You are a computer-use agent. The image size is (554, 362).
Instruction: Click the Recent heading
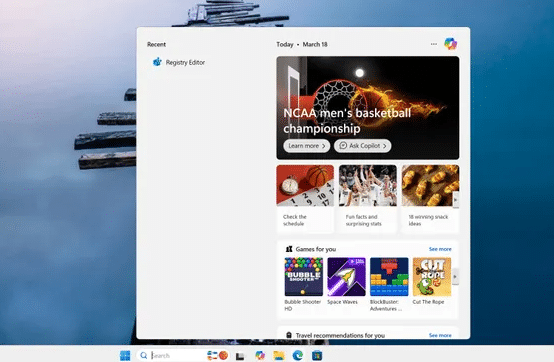tap(156, 44)
